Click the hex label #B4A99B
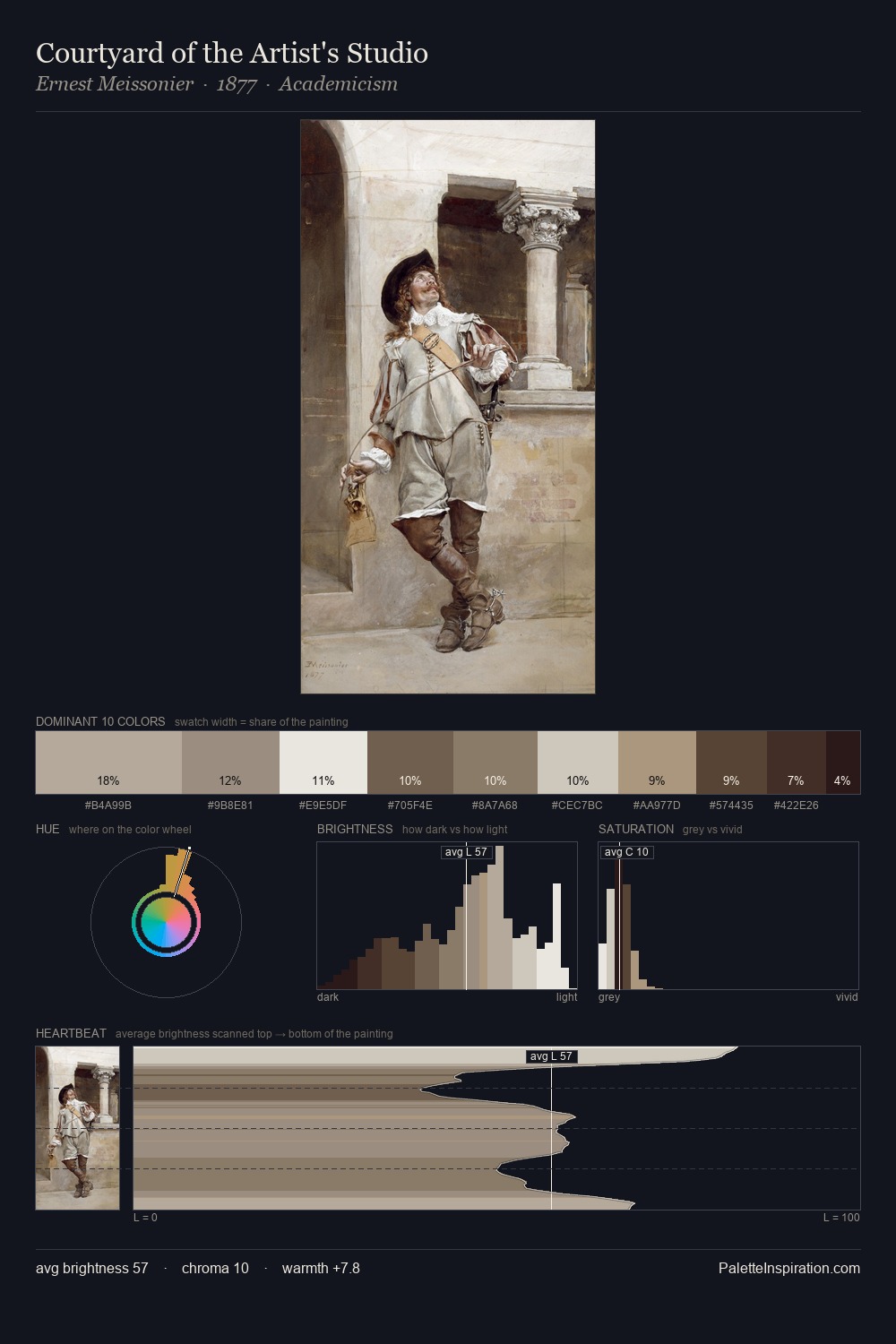The image size is (896, 1344). point(108,806)
